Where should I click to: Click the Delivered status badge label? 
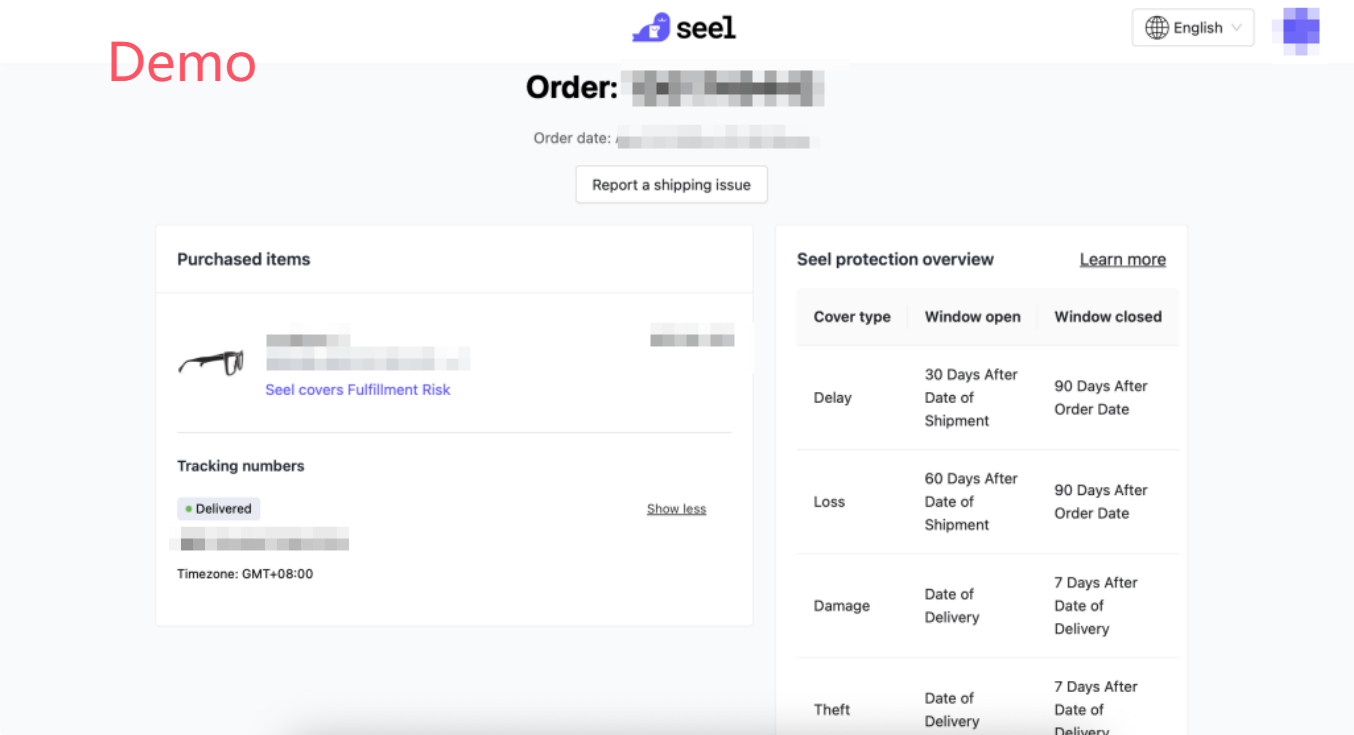point(223,509)
